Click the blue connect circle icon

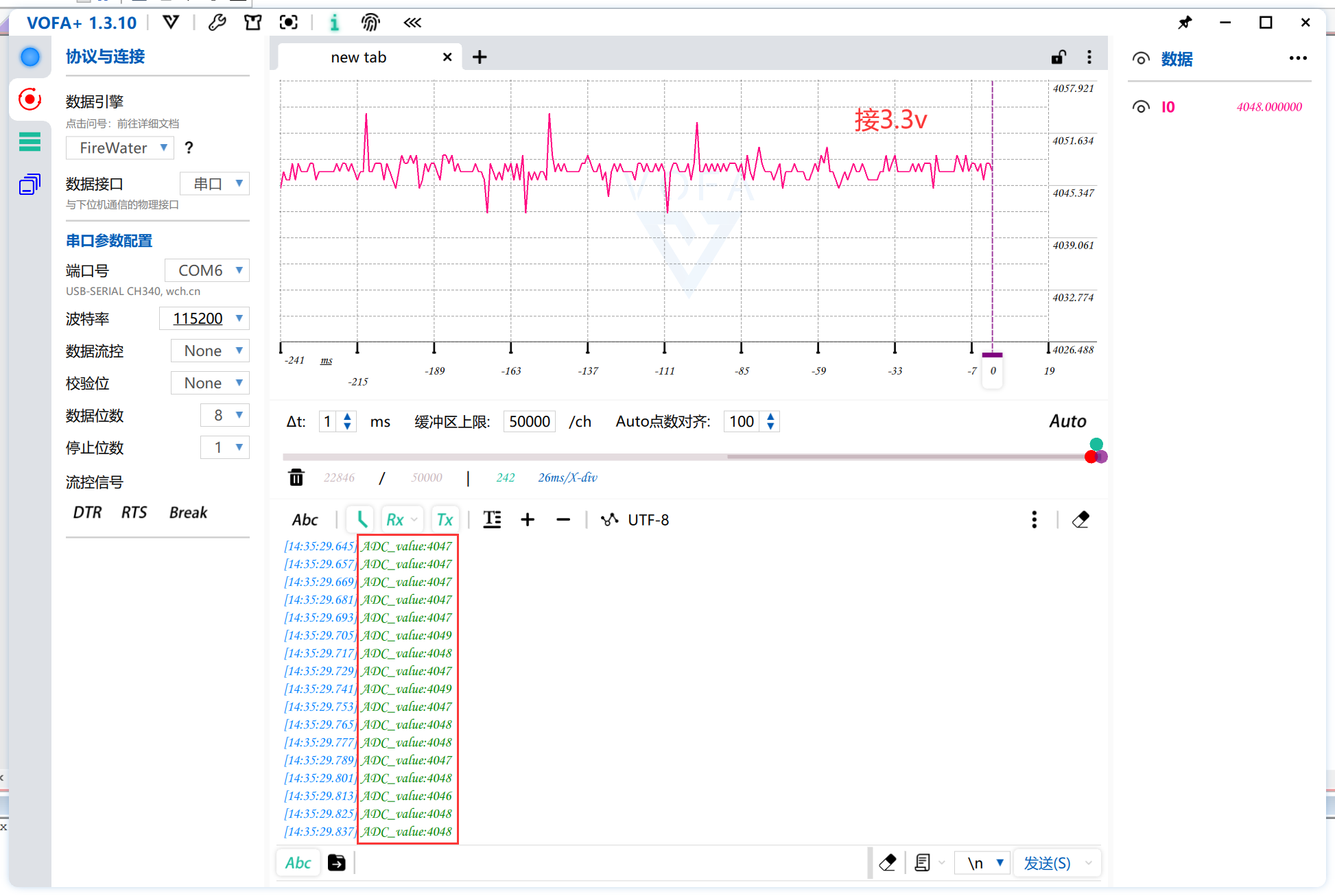coord(30,57)
